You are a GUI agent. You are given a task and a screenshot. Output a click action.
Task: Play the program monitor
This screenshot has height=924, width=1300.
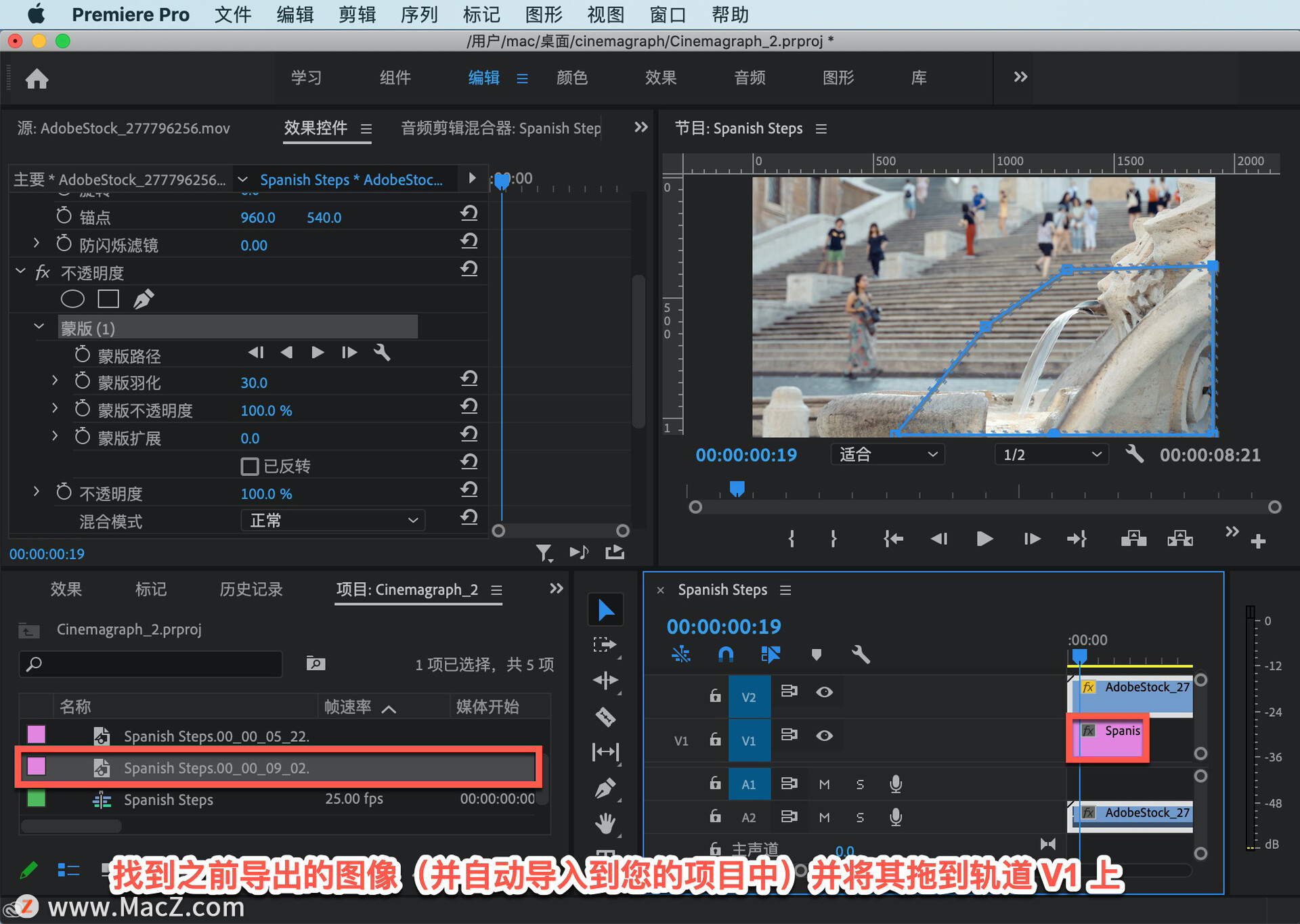point(984,539)
